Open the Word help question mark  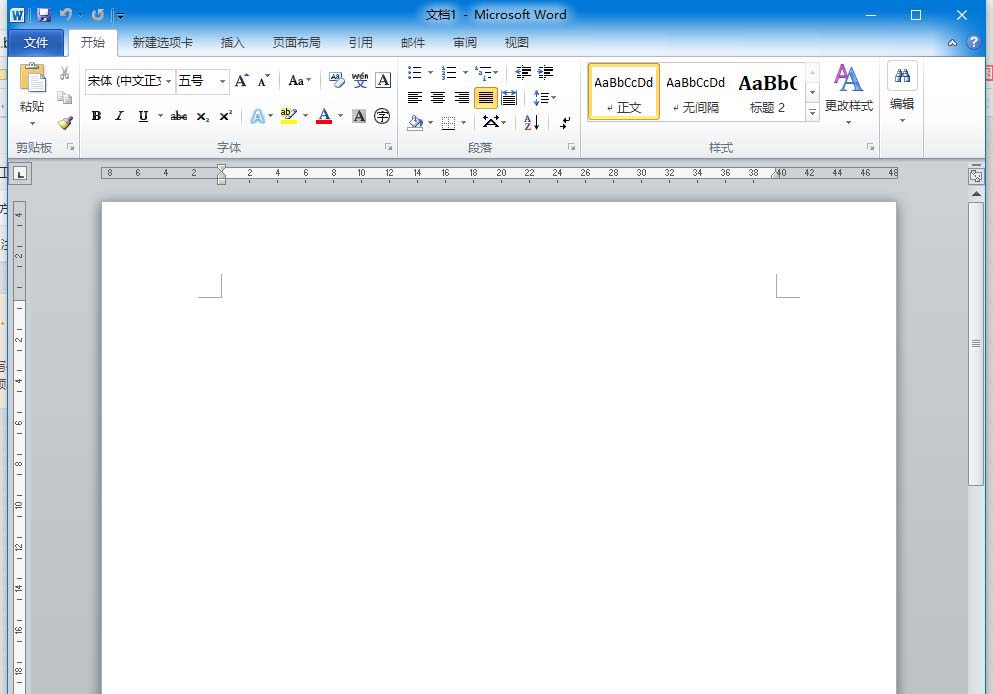(973, 43)
